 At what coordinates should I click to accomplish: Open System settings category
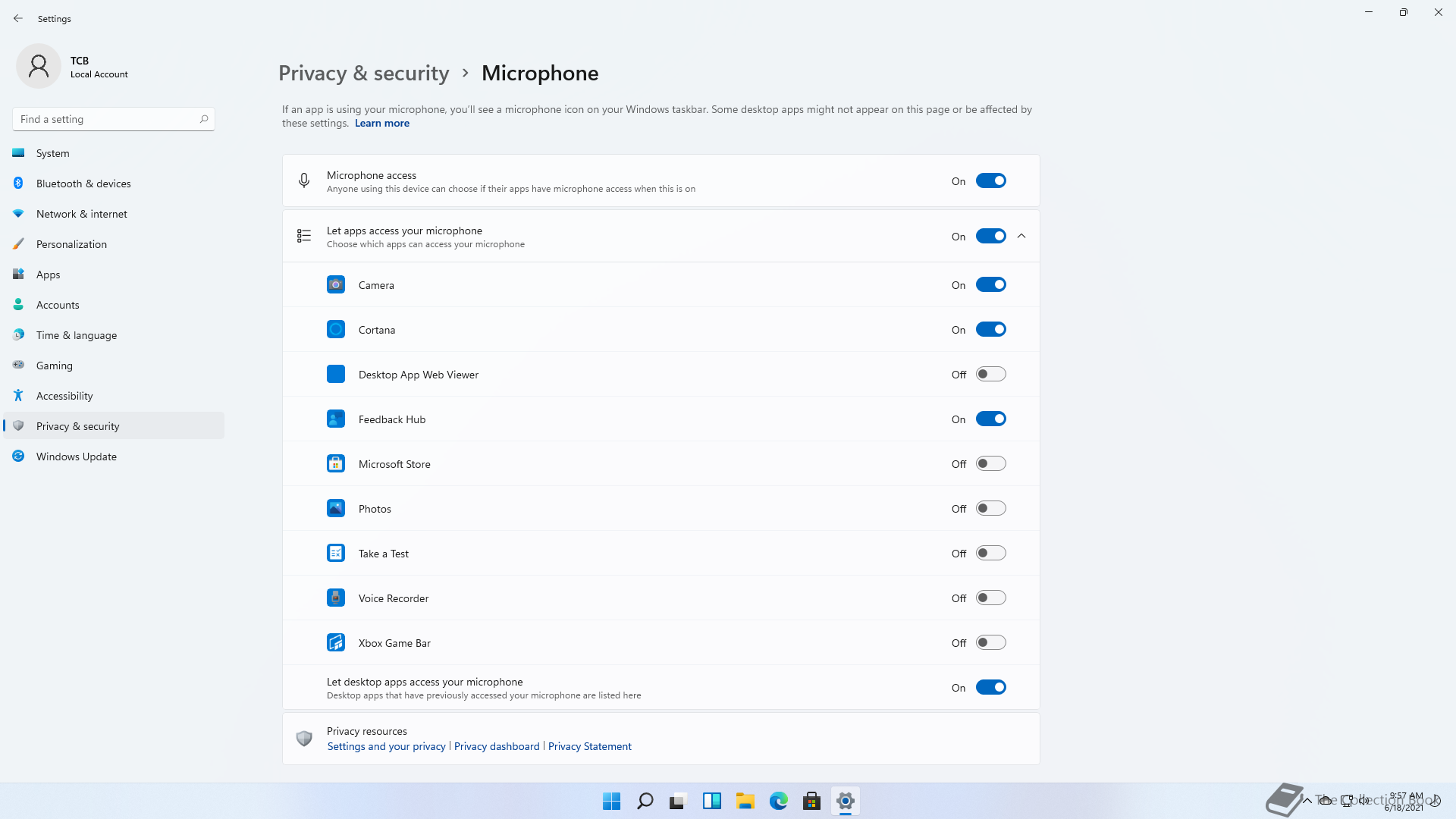click(x=114, y=153)
